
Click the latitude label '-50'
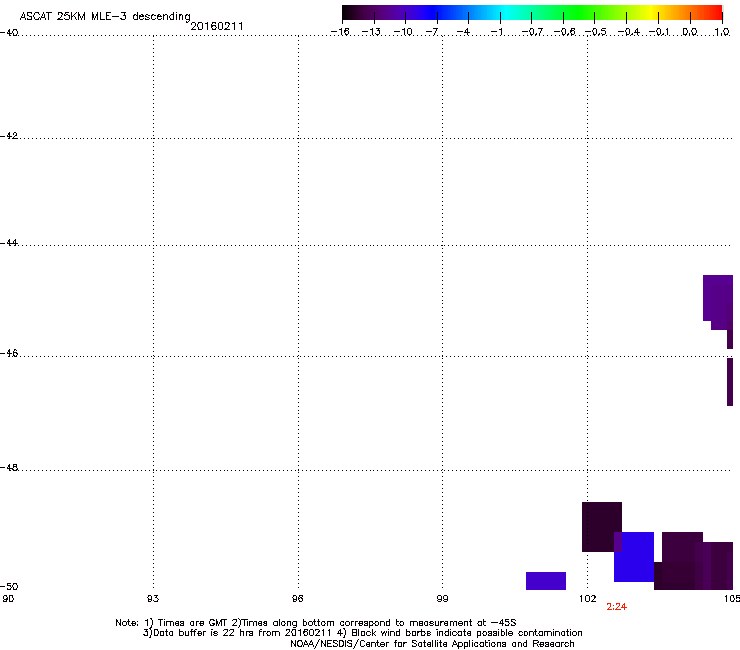click(x=9, y=587)
